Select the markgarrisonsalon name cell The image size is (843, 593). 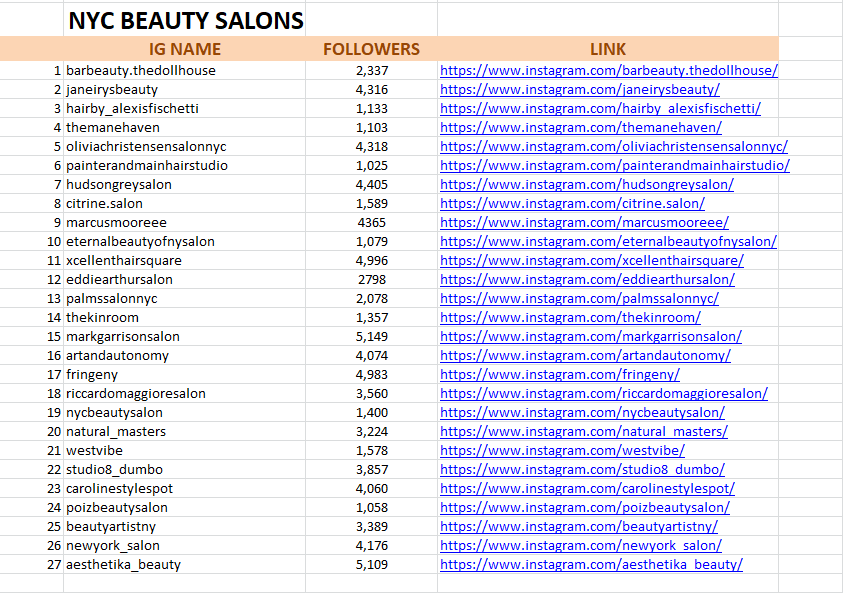[x=184, y=337]
